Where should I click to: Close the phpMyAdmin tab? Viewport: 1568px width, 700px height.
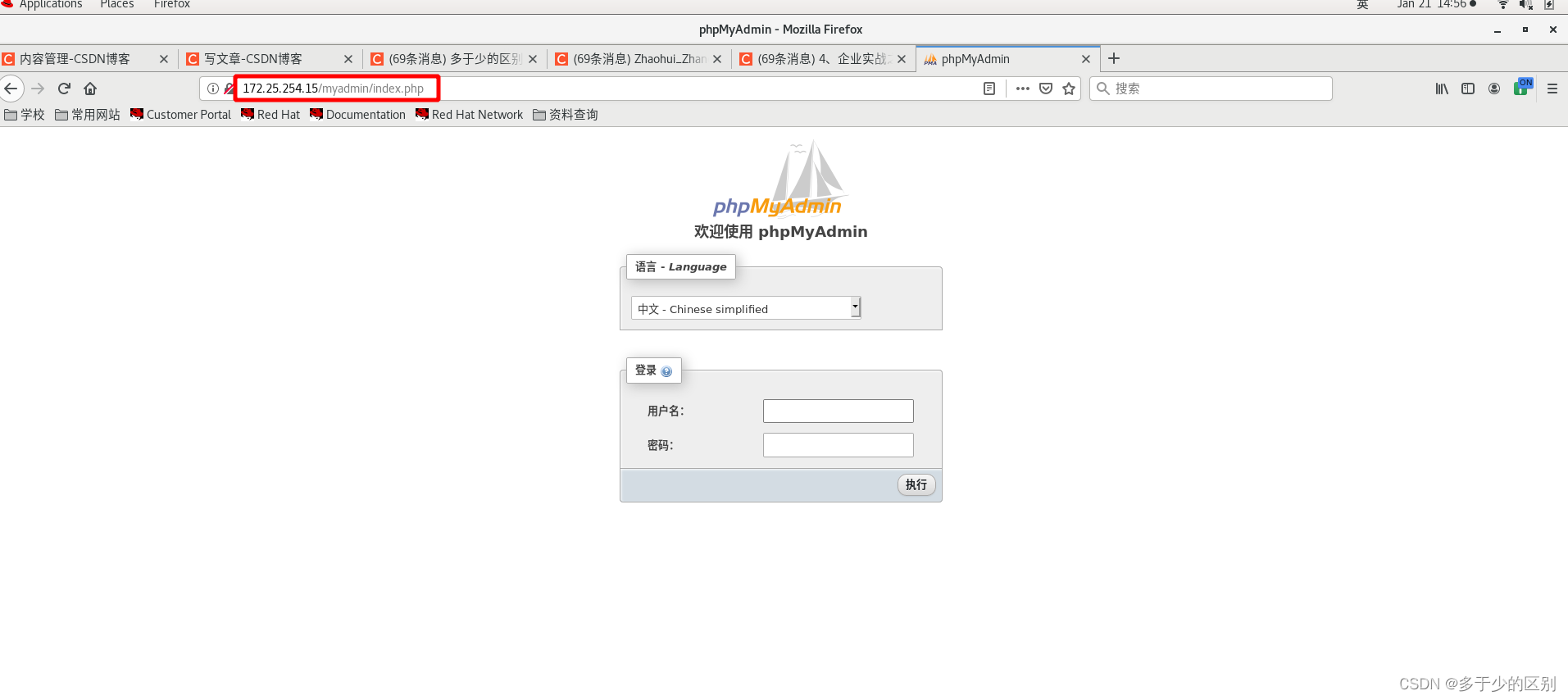(x=1086, y=59)
